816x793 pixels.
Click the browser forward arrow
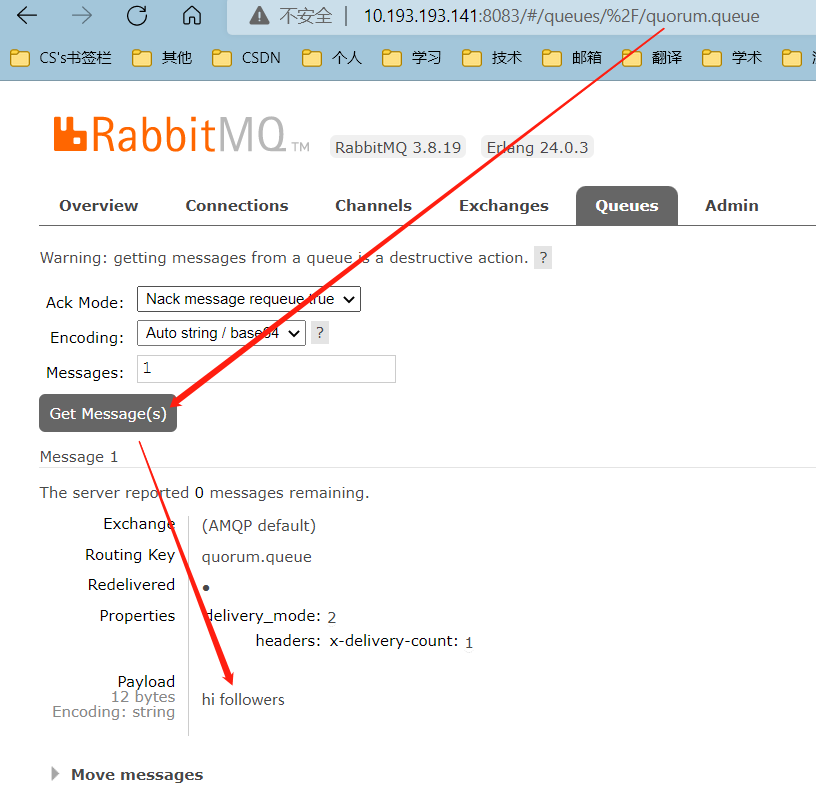coord(82,16)
